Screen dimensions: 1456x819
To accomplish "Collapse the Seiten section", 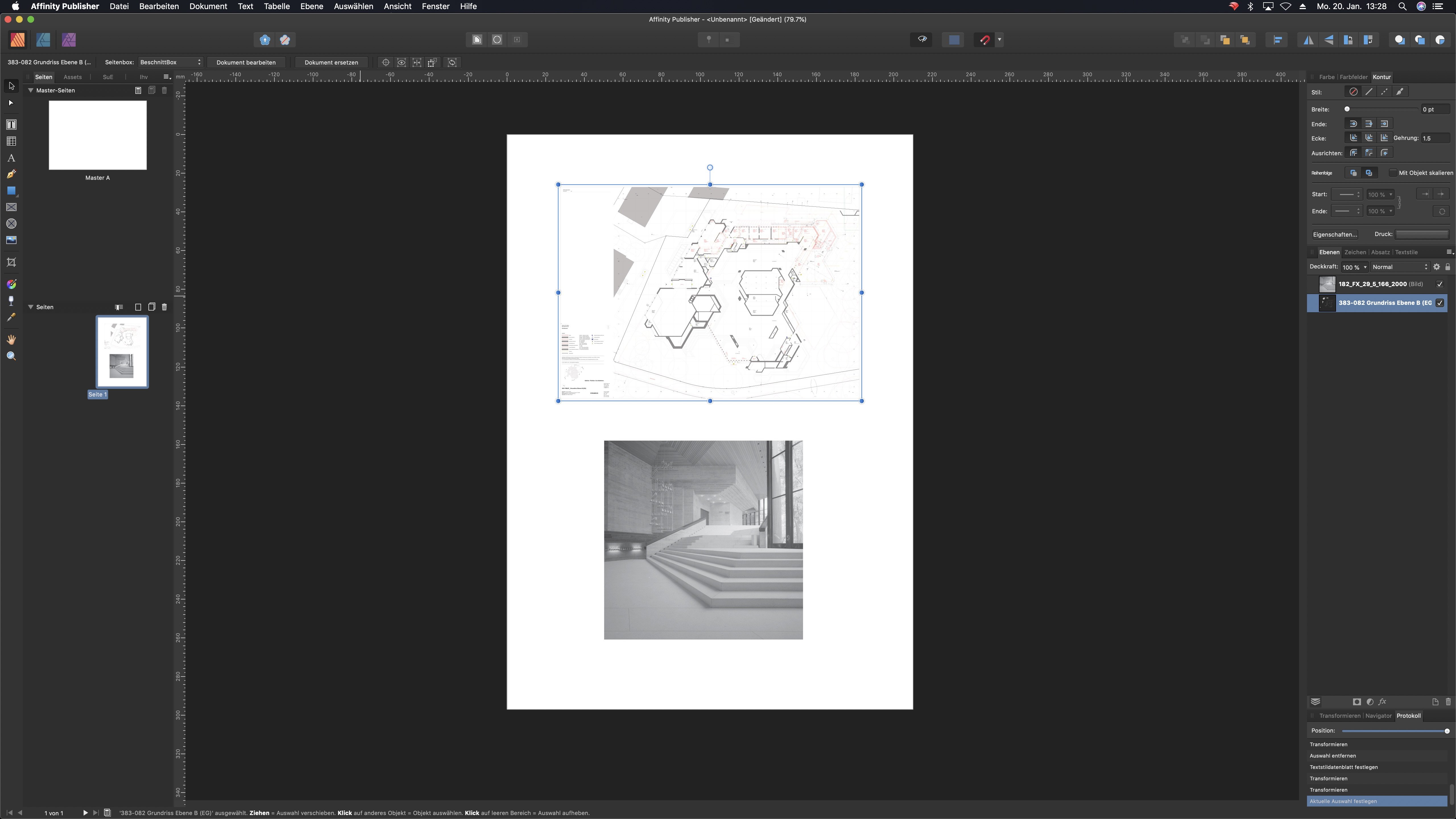I will [30, 307].
